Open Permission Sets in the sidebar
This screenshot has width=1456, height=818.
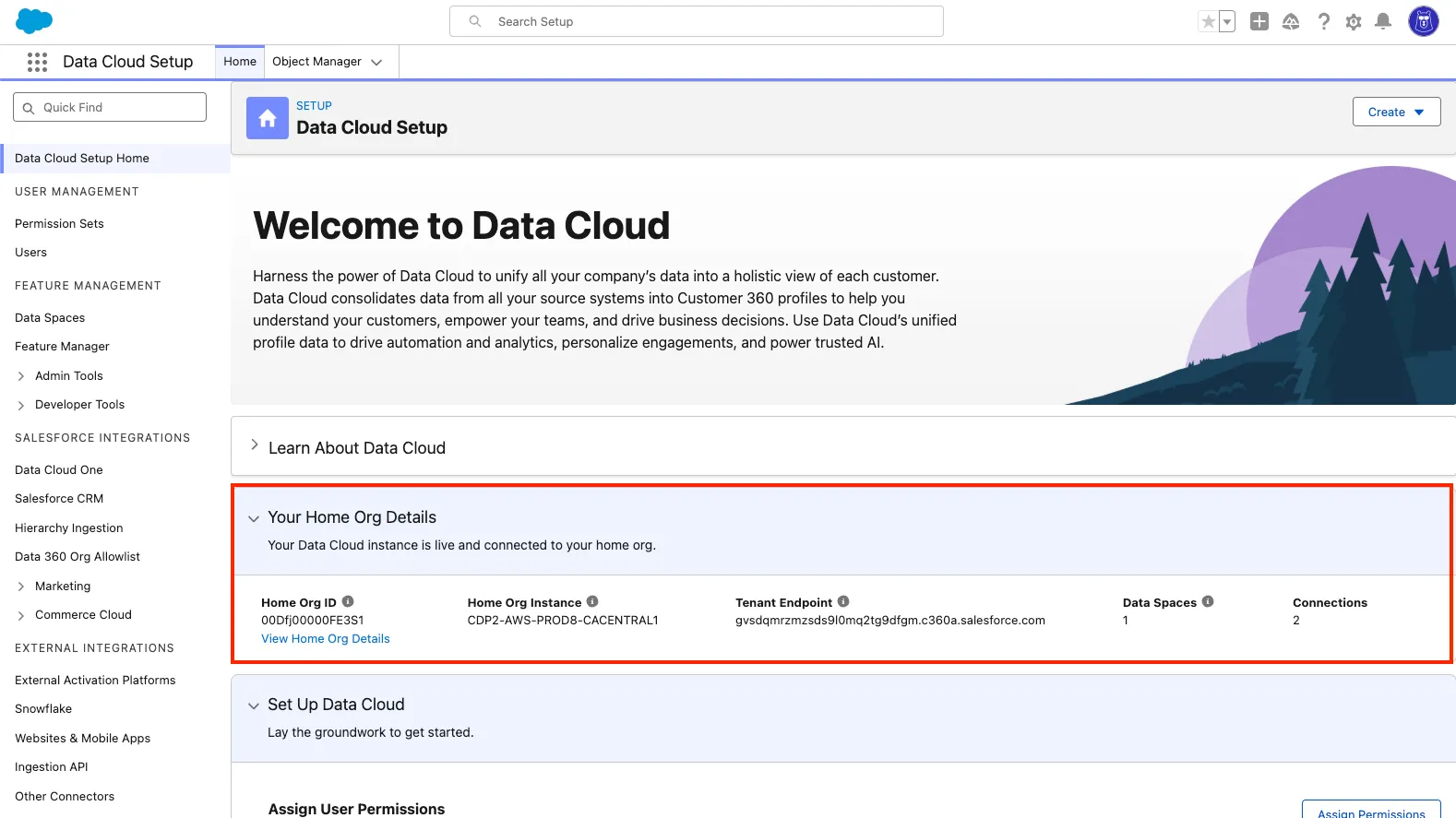[59, 223]
